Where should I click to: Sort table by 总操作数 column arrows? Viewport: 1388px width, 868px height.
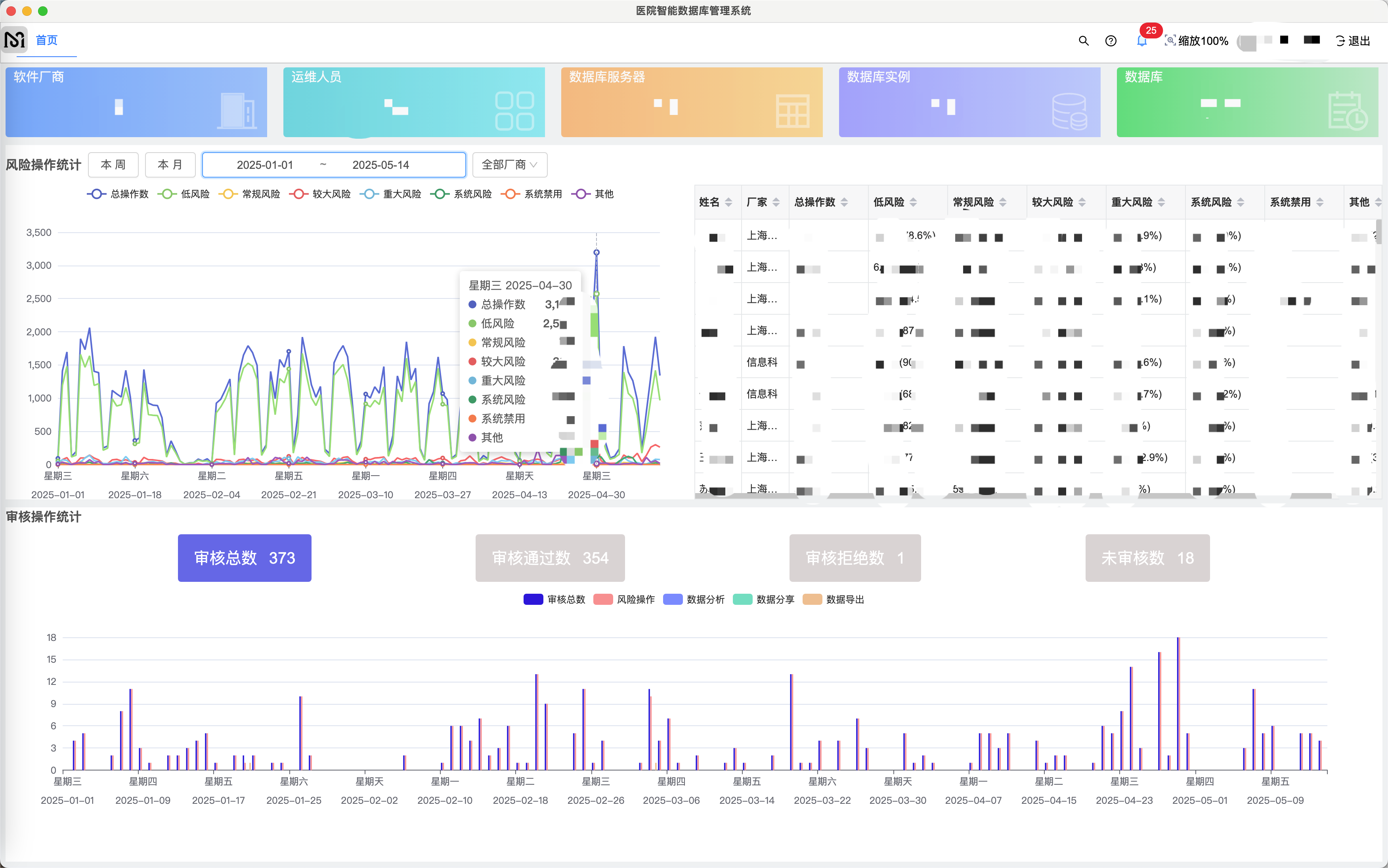(844, 202)
